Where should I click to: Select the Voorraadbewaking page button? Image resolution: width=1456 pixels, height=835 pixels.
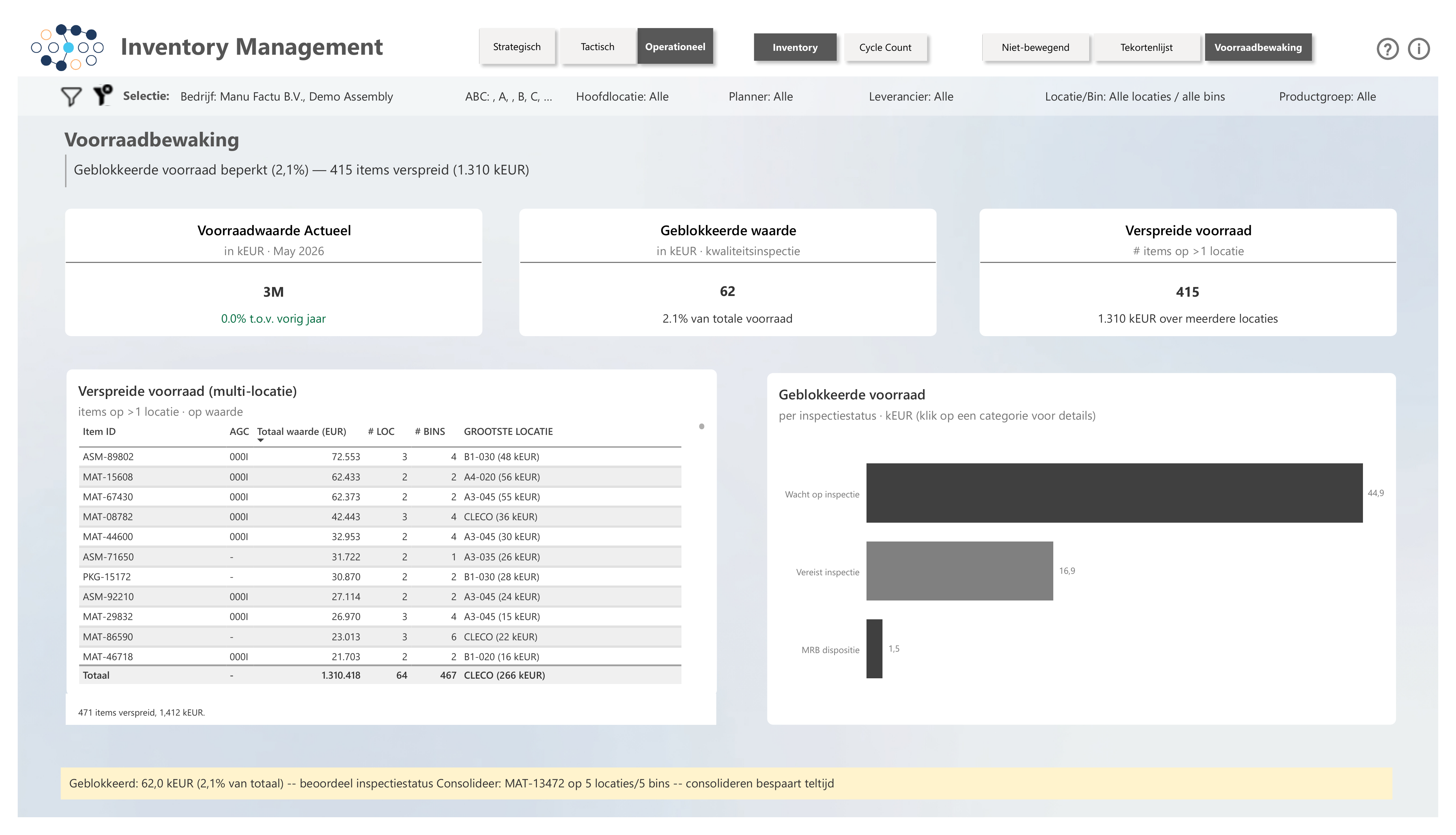[1258, 47]
